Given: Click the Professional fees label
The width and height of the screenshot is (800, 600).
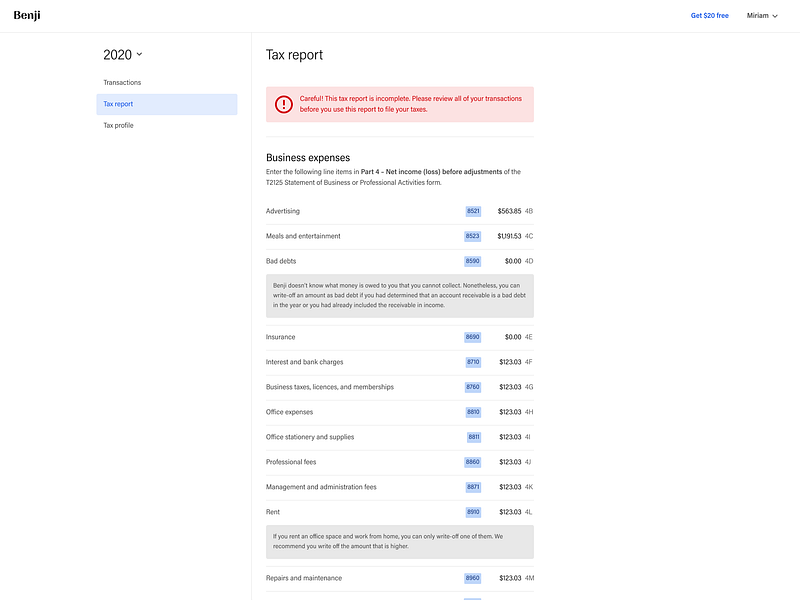Looking at the screenshot, I should (x=291, y=462).
